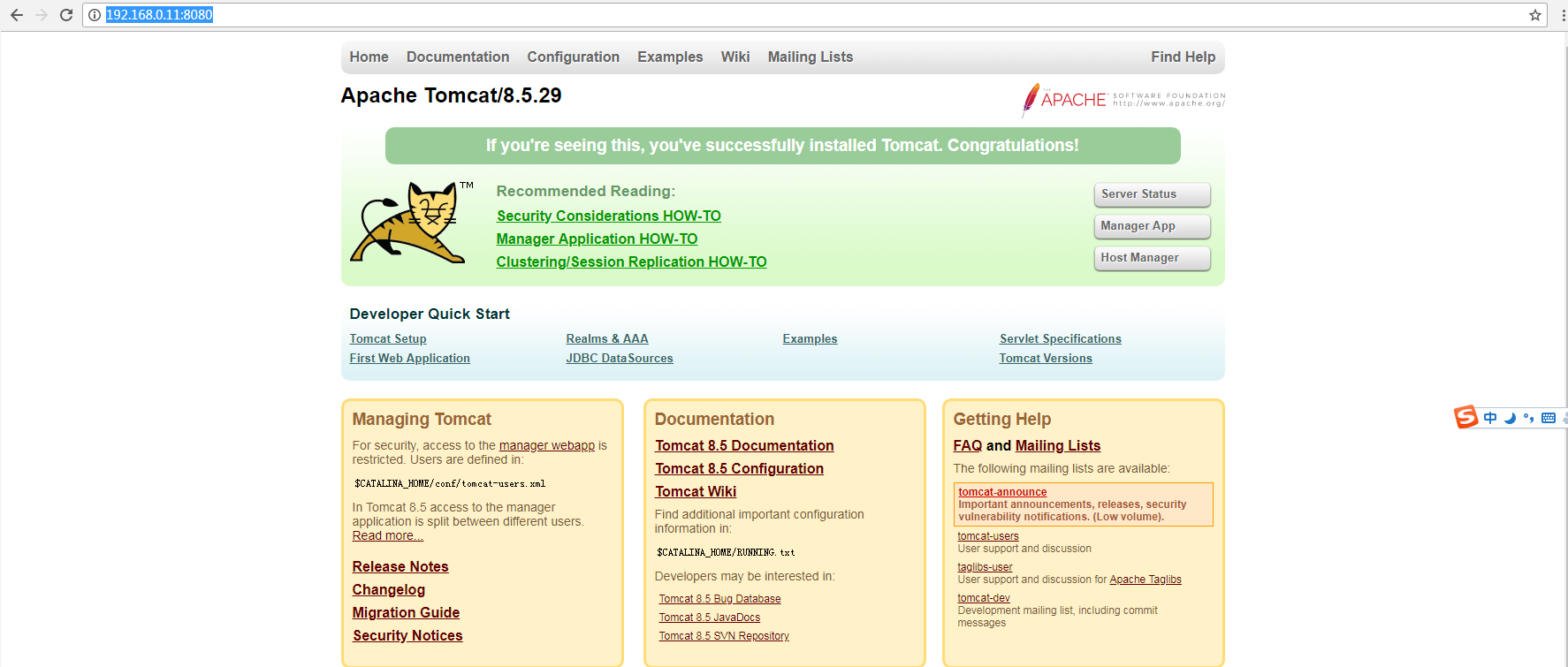
Task: Open the tomcat-users mailing list link
Action: (988, 536)
